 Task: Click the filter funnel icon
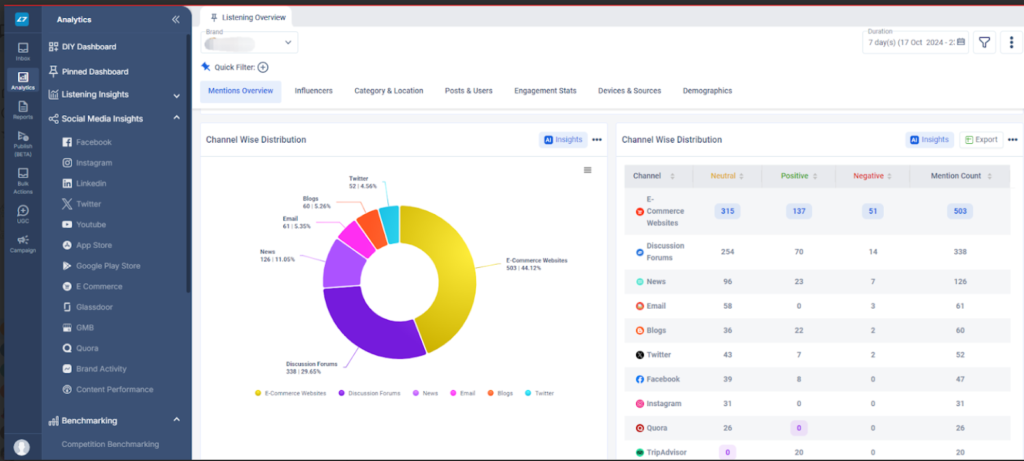(x=984, y=42)
